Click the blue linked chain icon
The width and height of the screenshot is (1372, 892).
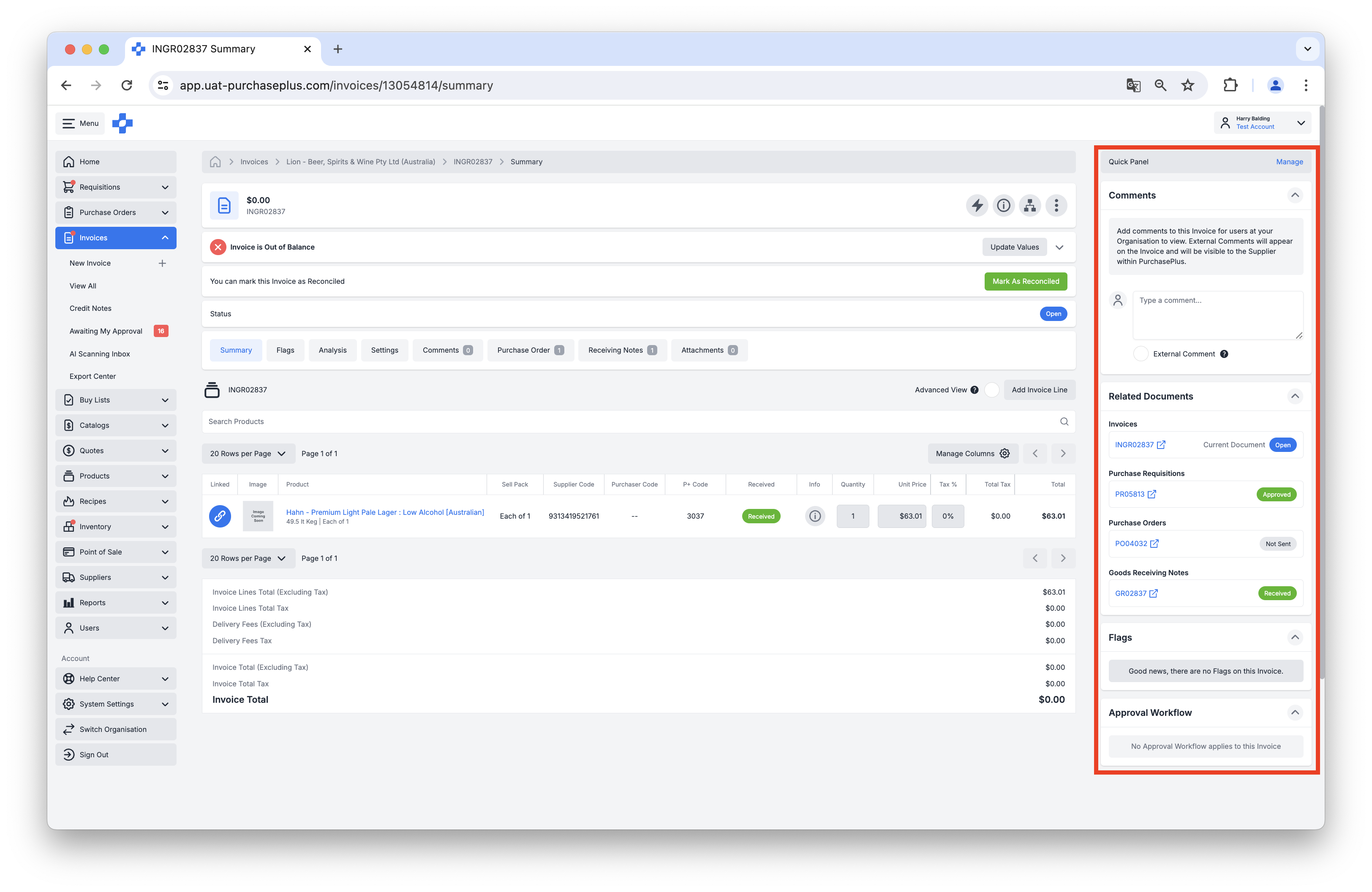(x=220, y=516)
